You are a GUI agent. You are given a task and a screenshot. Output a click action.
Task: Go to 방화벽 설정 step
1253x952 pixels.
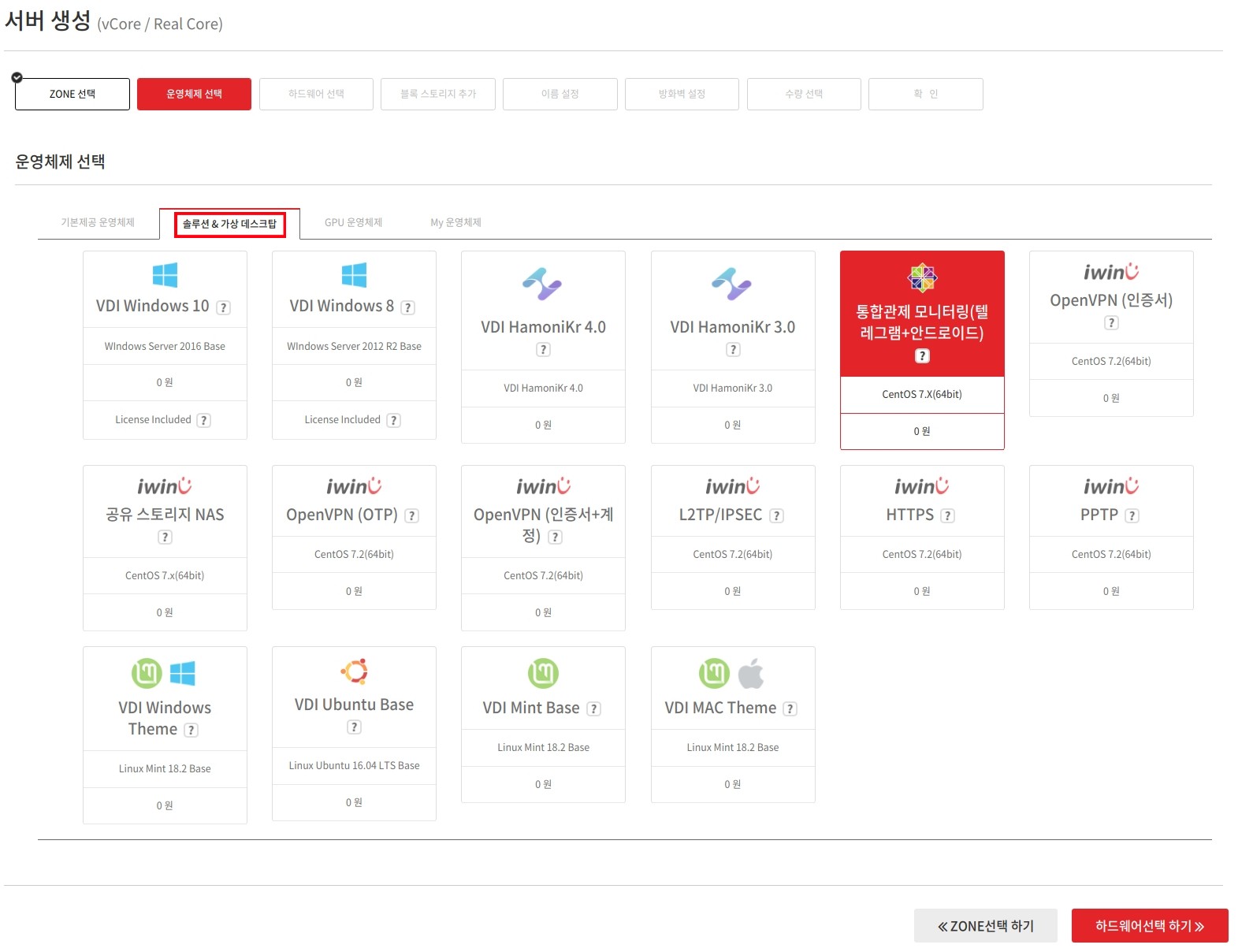[682, 94]
